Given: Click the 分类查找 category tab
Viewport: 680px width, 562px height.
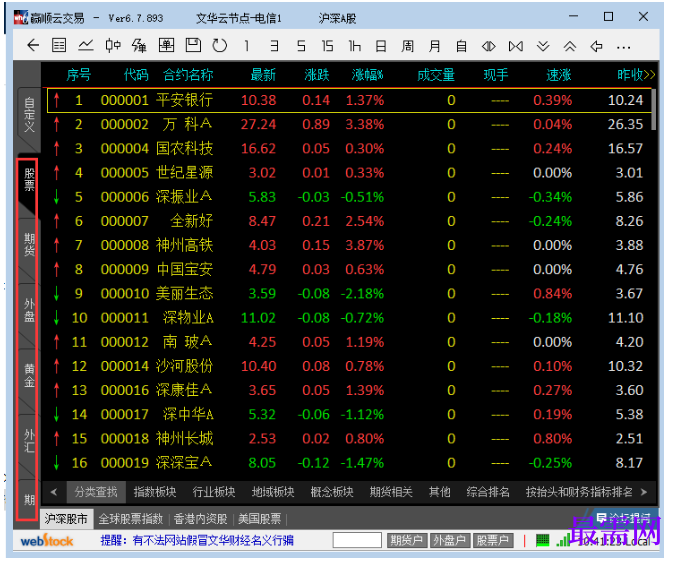Looking at the screenshot, I should click(96, 492).
